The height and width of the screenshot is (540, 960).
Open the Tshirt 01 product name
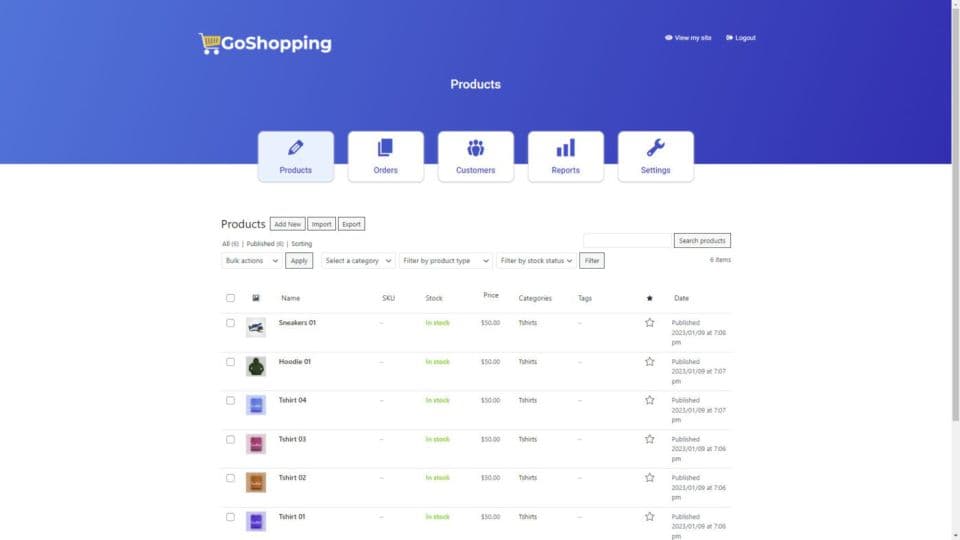coord(291,517)
